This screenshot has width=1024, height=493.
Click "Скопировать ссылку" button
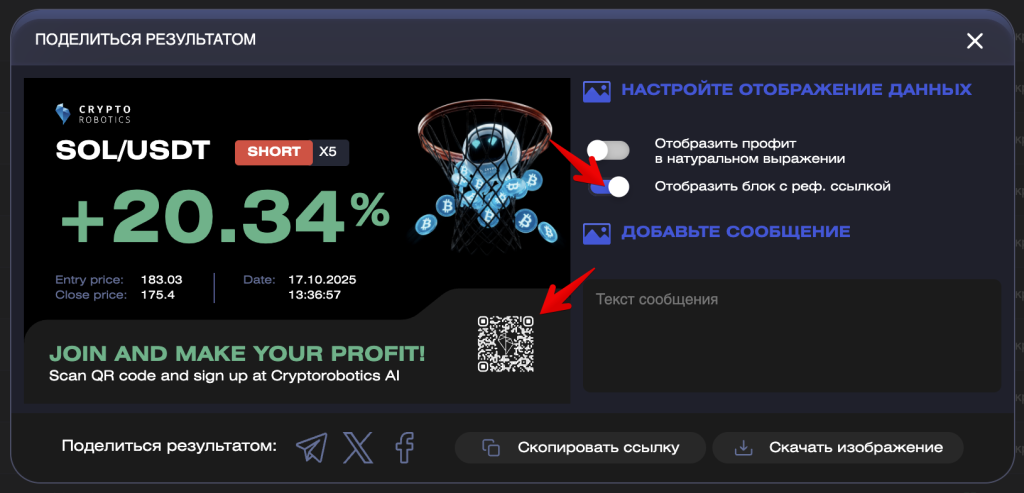coord(581,448)
